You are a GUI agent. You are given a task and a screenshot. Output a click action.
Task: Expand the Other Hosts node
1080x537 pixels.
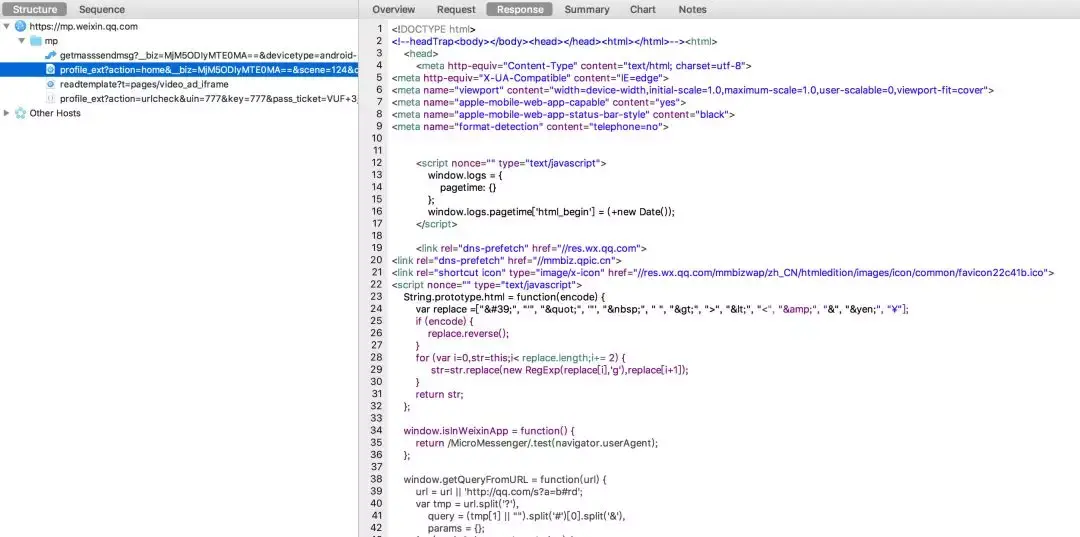(x=6, y=113)
